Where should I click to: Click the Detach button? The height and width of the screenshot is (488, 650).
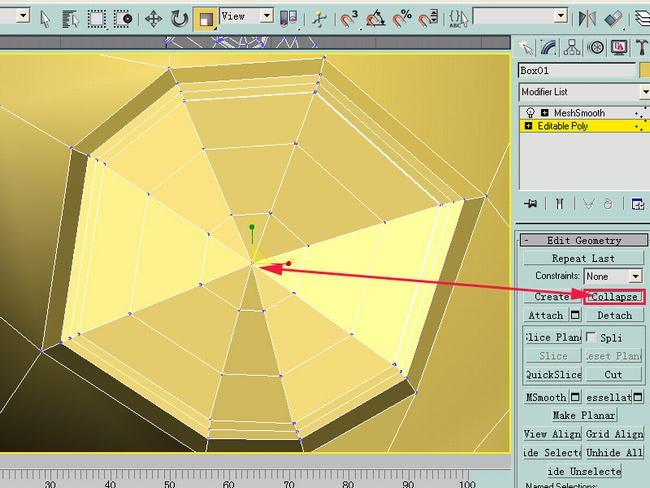click(x=614, y=316)
